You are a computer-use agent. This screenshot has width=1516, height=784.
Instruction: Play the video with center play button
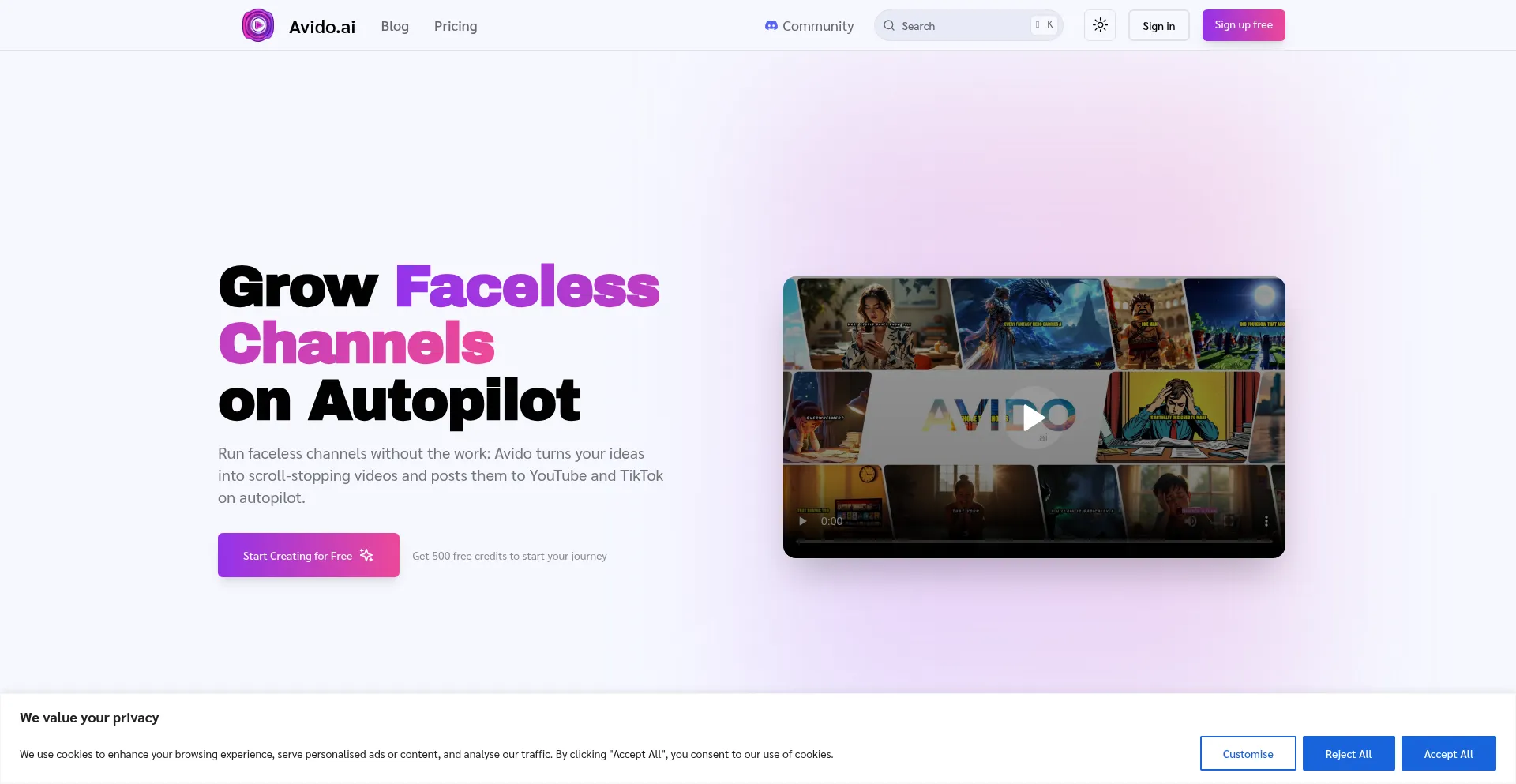click(x=1034, y=417)
